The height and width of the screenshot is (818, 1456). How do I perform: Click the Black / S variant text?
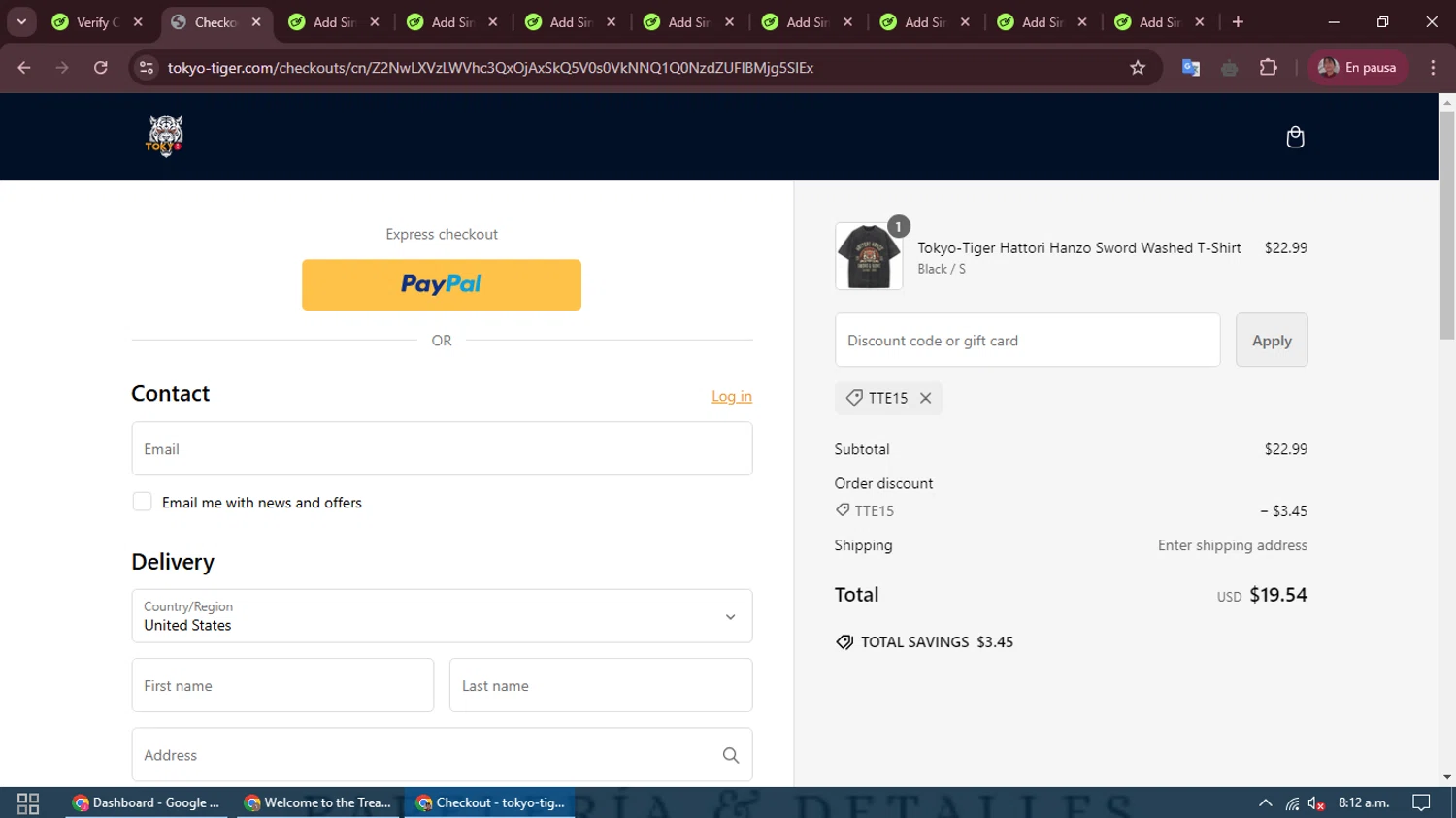click(942, 269)
